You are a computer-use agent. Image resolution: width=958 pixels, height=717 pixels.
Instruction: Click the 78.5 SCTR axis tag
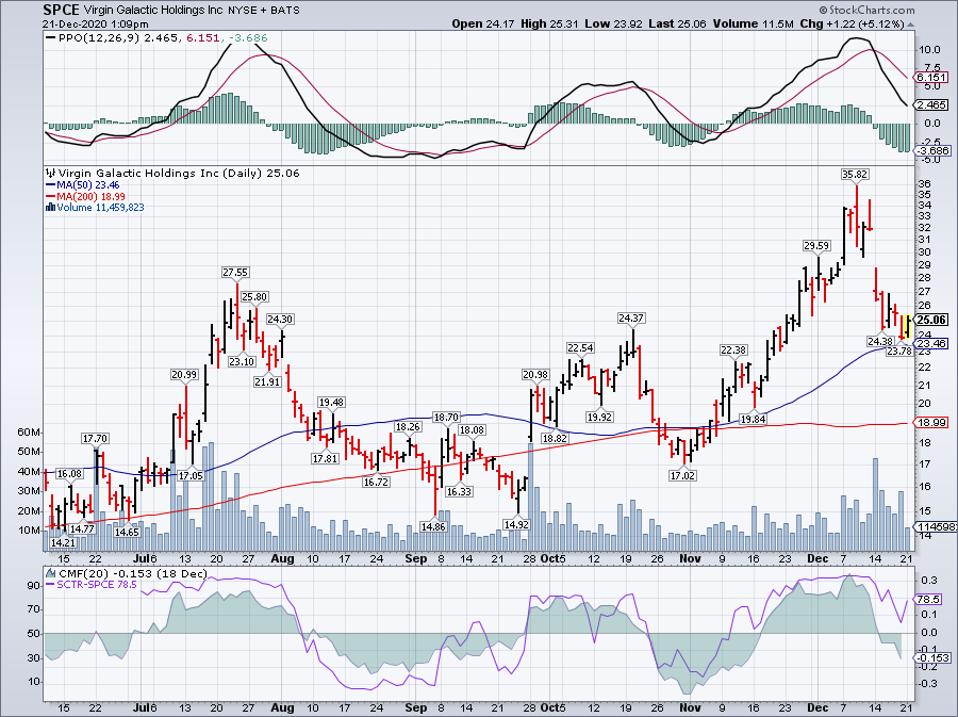click(930, 600)
